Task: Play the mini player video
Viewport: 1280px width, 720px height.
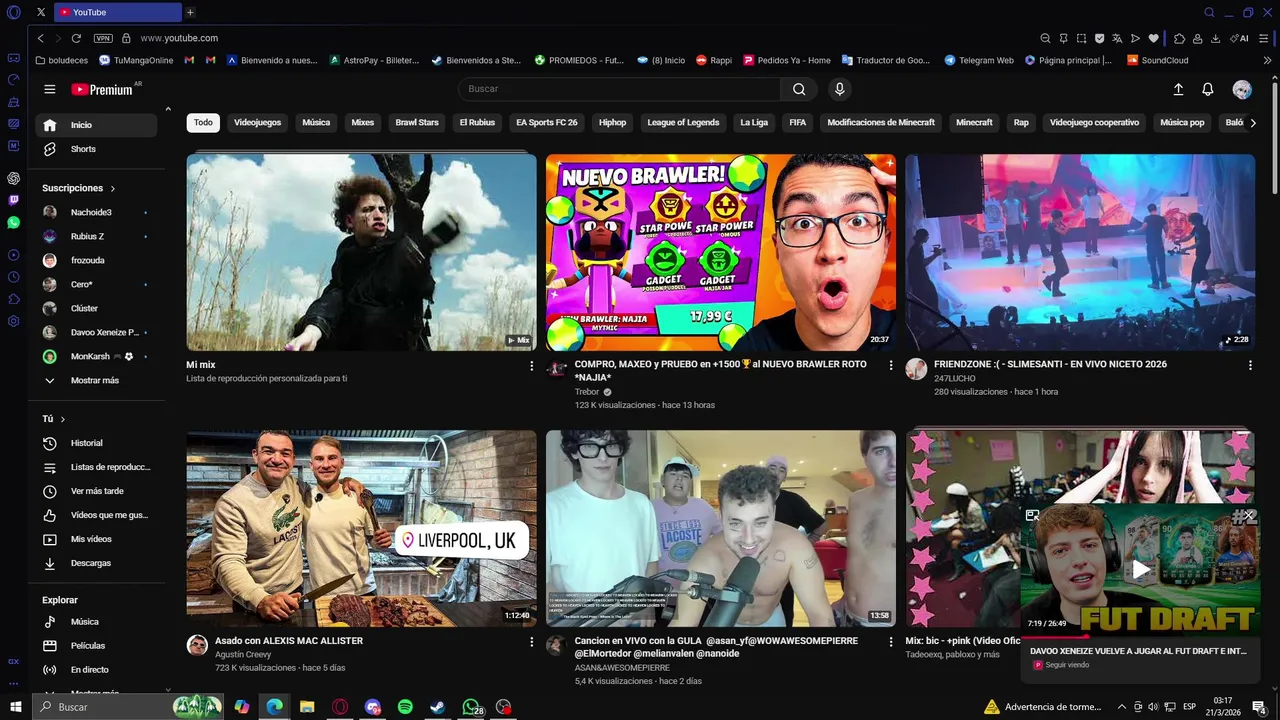Action: (1141, 570)
